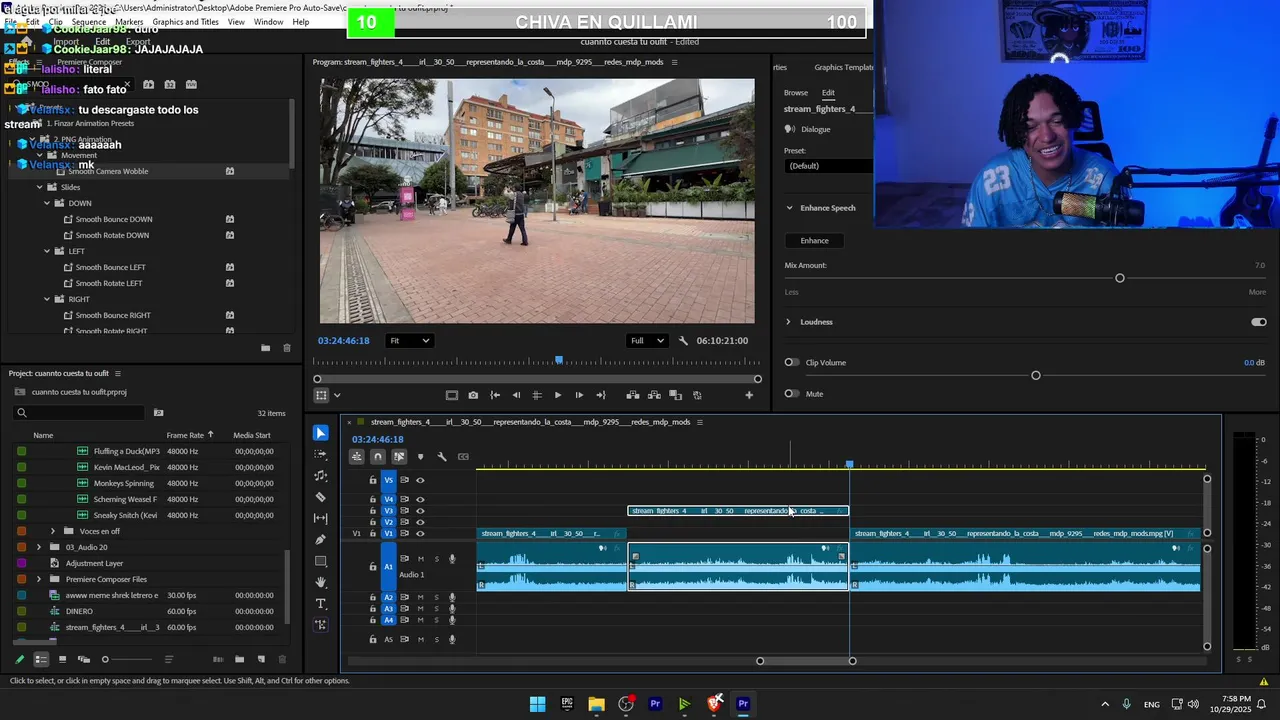Mute audio track A1
1280x720 pixels.
[421, 559]
